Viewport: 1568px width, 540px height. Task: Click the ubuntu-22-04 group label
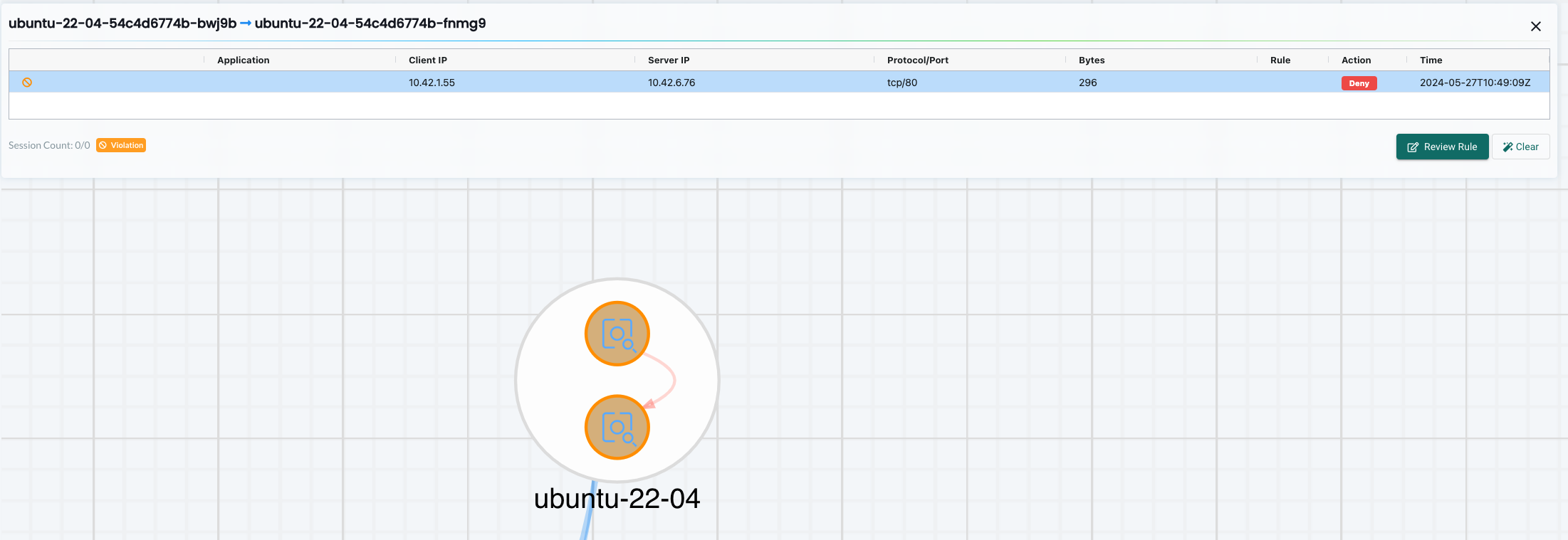pos(617,499)
